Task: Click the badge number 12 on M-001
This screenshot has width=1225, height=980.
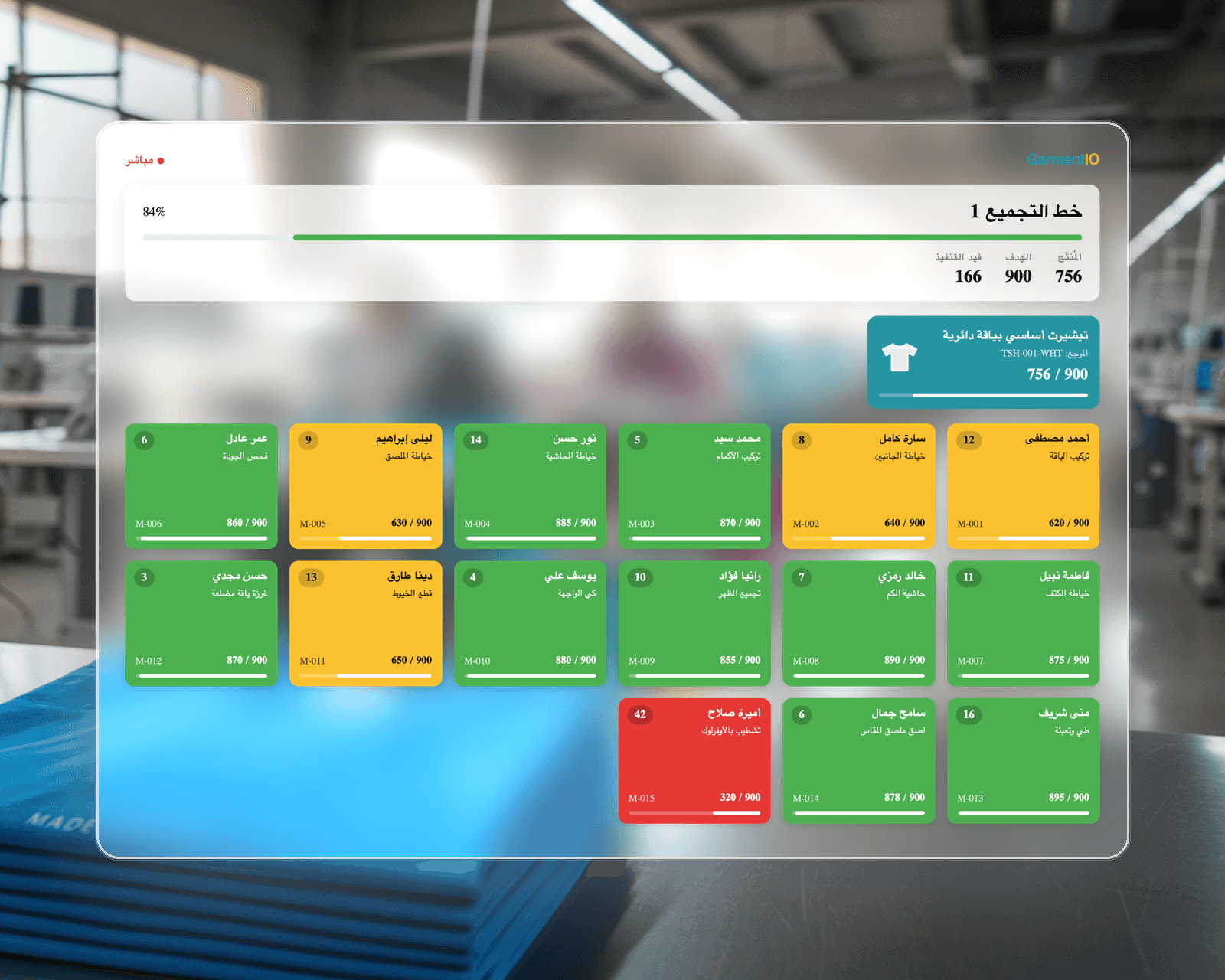Action: [x=969, y=440]
